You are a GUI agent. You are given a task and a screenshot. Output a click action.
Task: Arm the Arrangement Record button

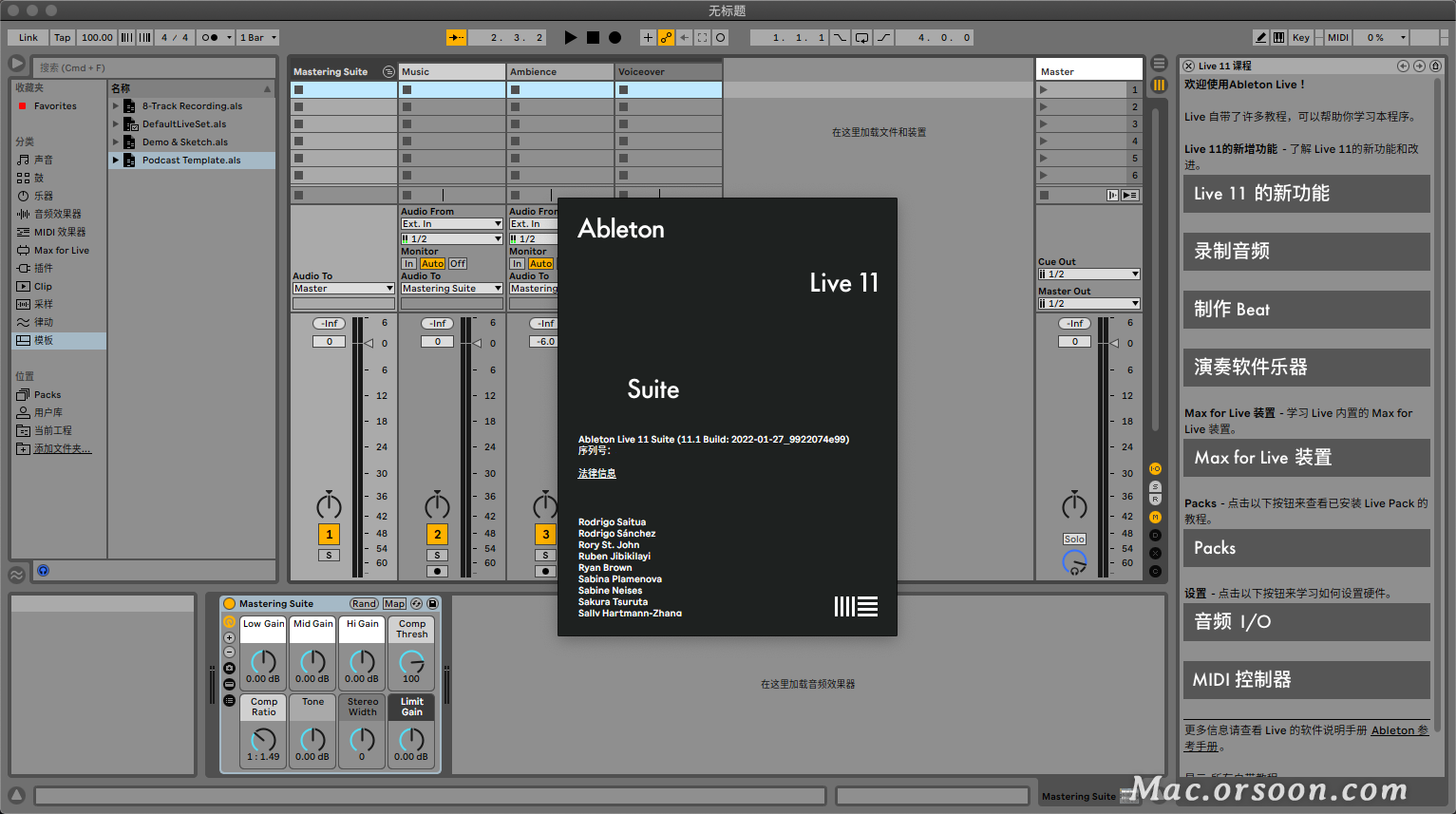[x=615, y=37]
